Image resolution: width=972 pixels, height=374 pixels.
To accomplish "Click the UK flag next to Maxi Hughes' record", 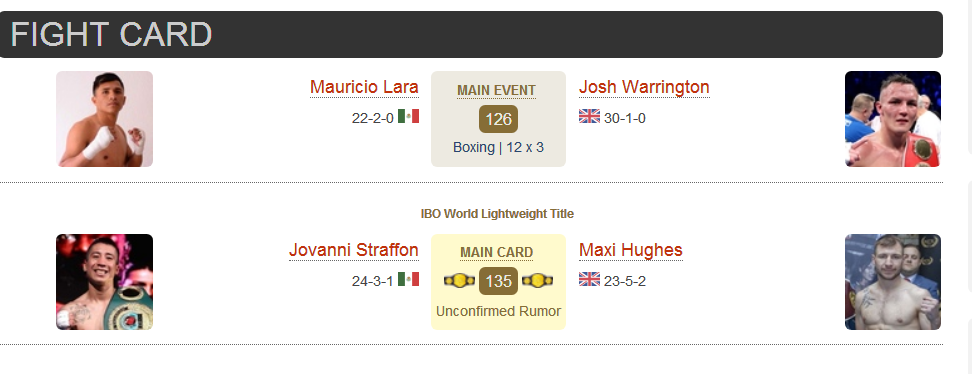I will click(x=590, y=279).
